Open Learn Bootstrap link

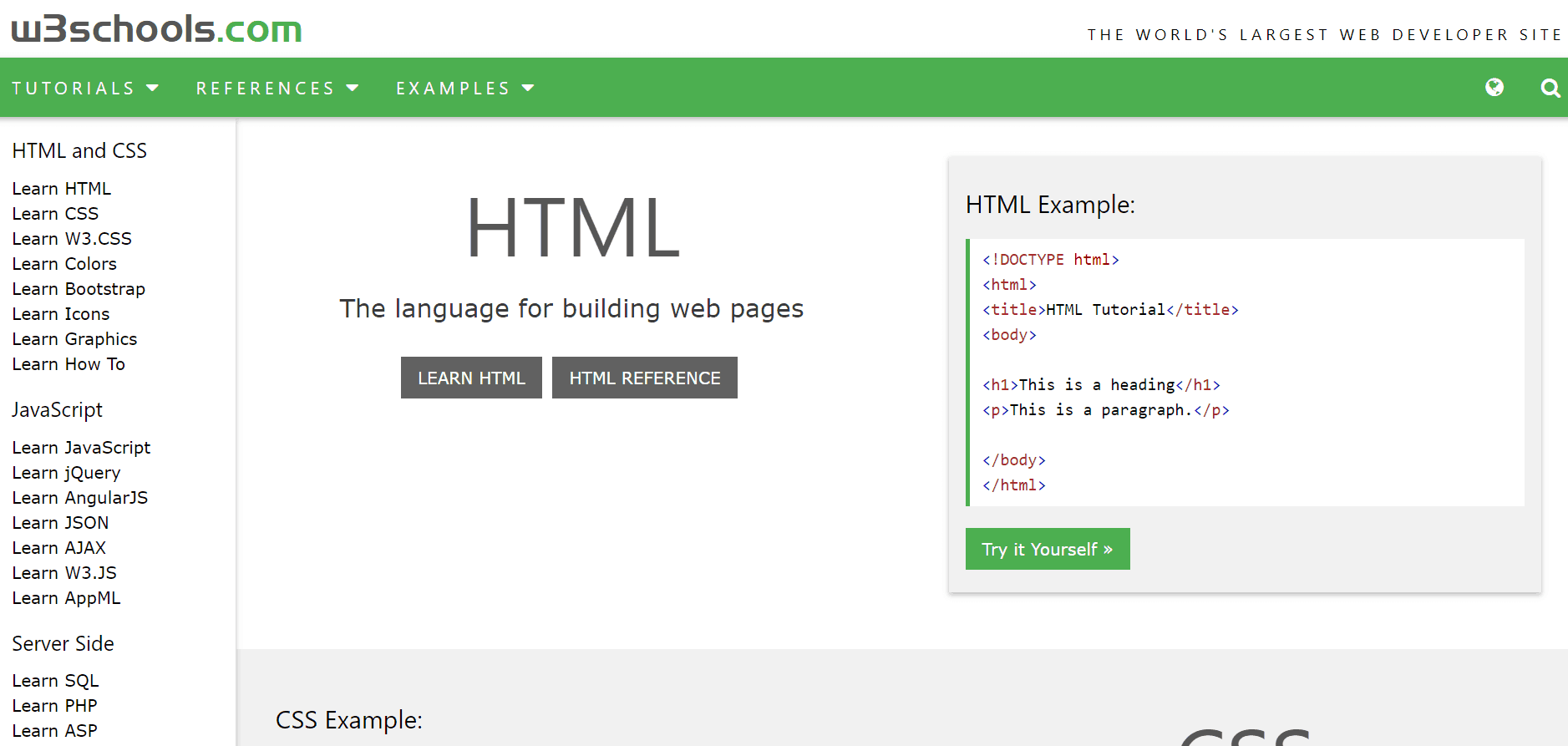pyautogui.click(x=79, y=289)
